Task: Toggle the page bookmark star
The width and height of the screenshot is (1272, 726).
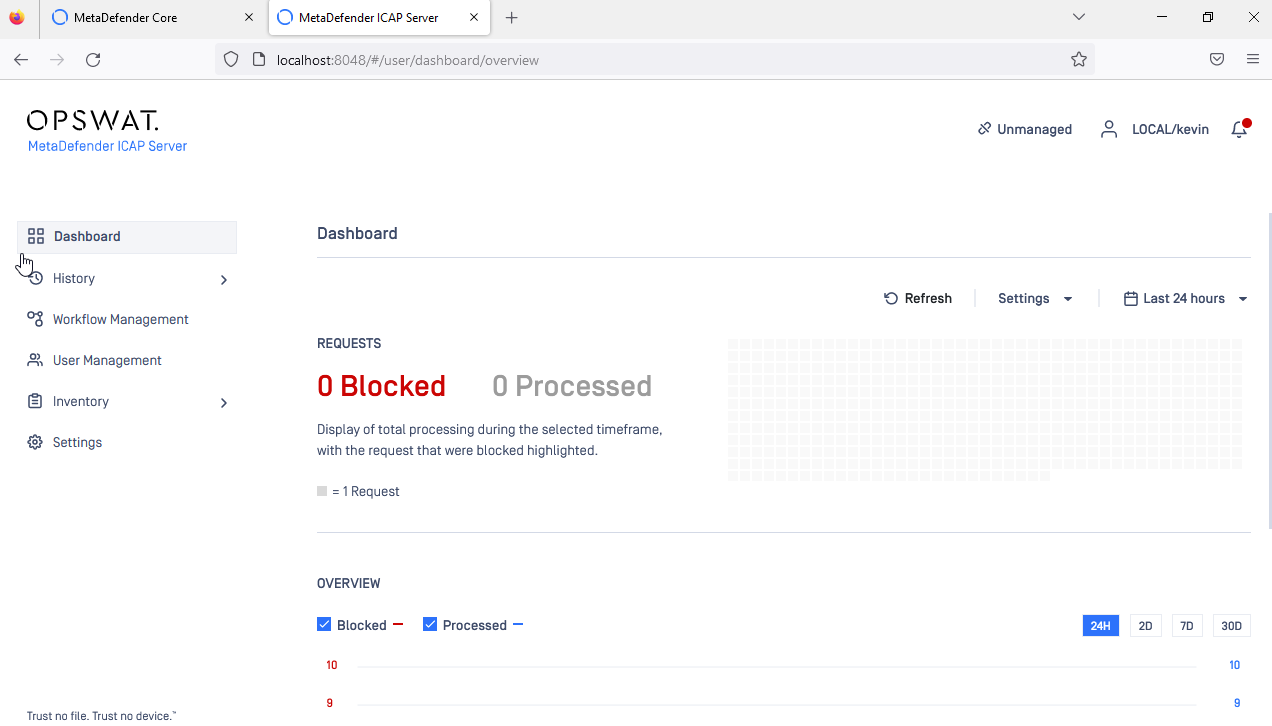Action: tap(1079, 59)
